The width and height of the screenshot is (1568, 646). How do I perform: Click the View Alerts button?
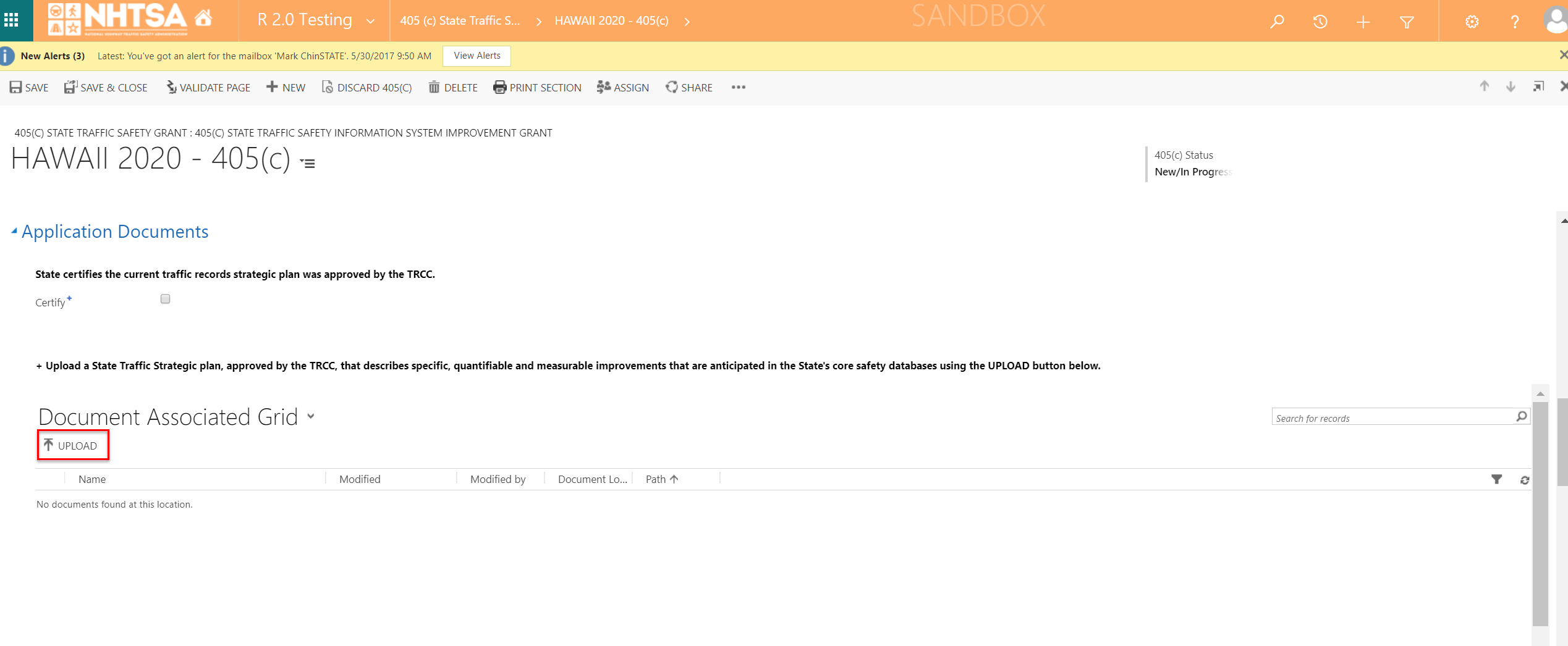pos(477,56)
